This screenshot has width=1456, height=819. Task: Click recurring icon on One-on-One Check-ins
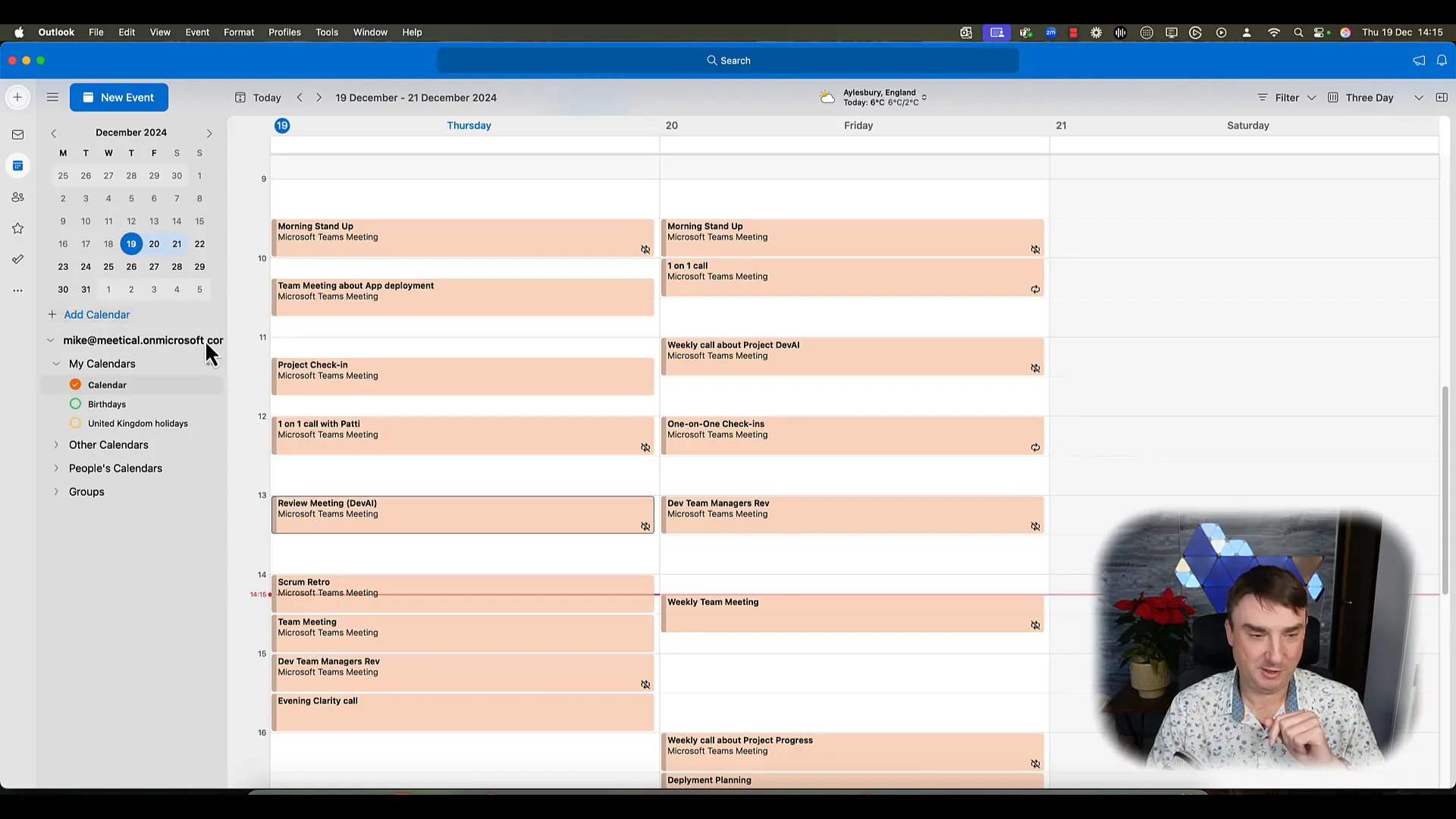(x=1035, y=448)
